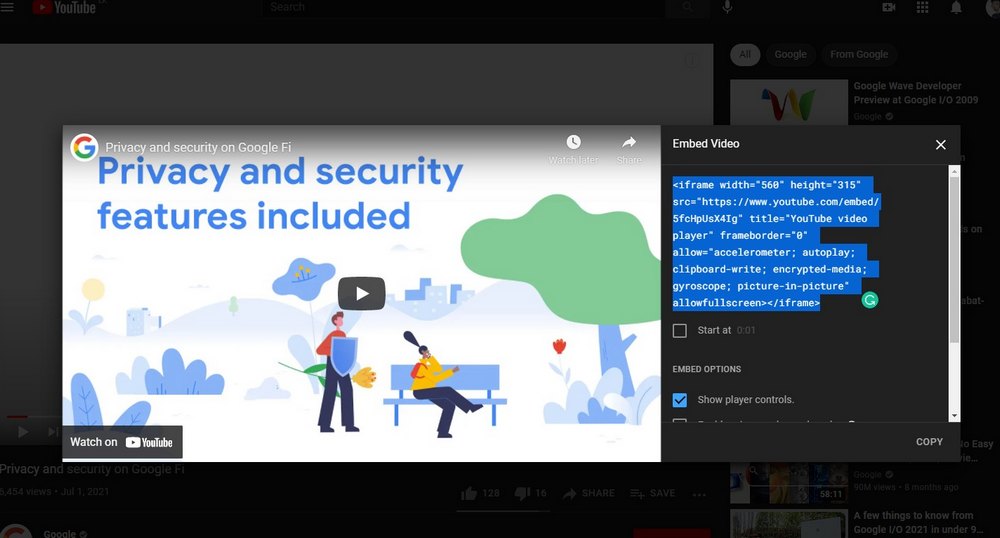Open the notifications bell
The width and height of the screenshot is (1000, 538).
tap(956, 8)
